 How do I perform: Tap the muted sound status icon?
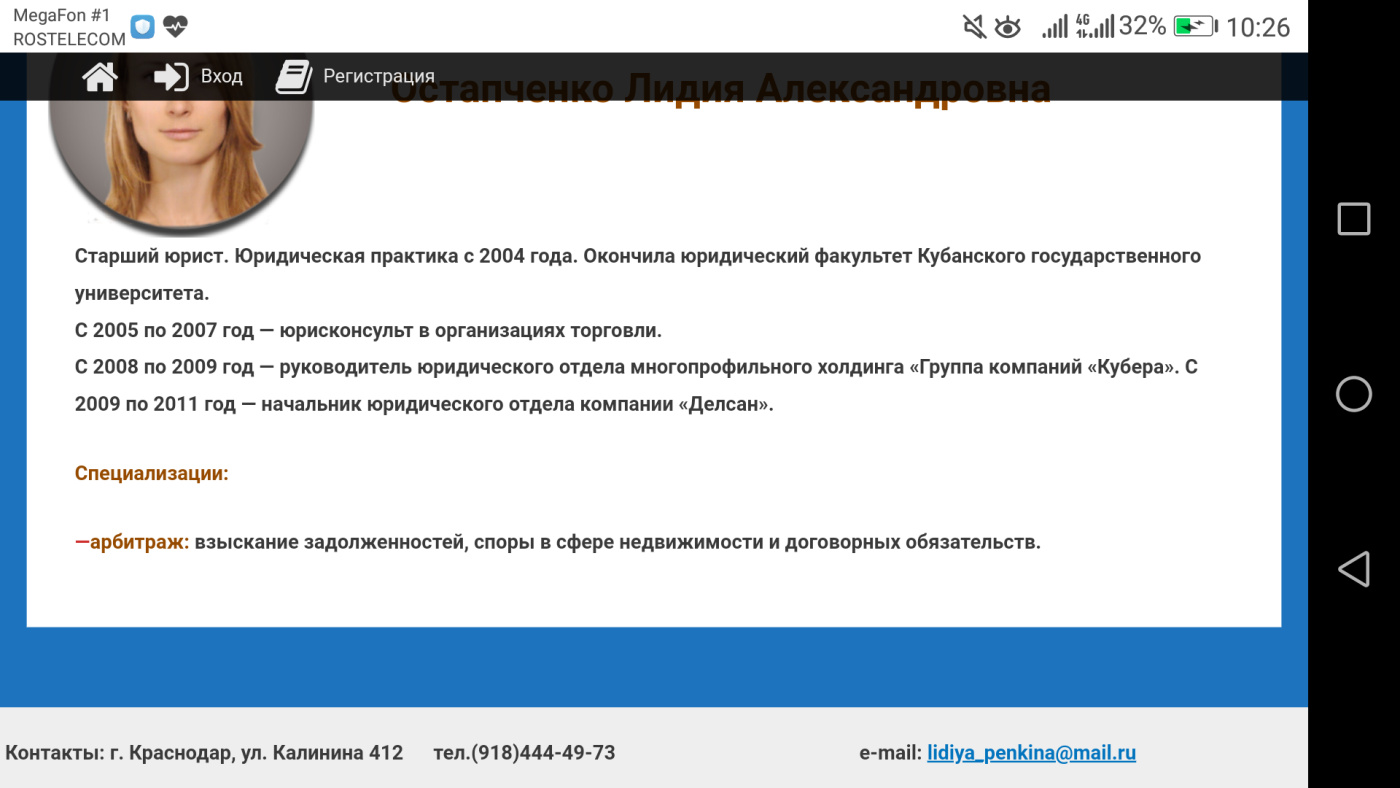(x=974, y=27)
